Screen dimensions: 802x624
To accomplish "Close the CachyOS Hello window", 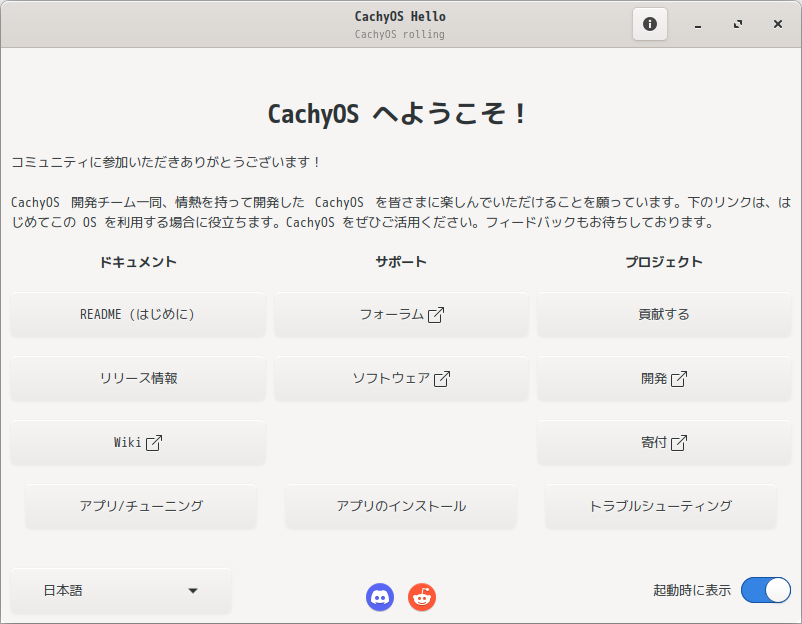I will (x=777, y=24).
